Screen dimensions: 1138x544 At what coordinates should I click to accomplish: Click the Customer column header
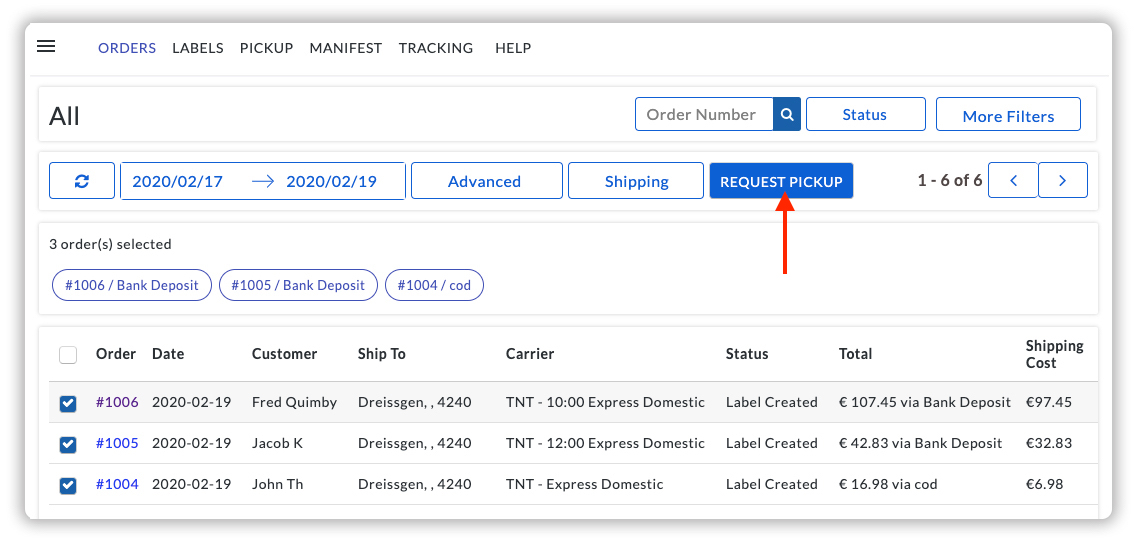[284, 354]
